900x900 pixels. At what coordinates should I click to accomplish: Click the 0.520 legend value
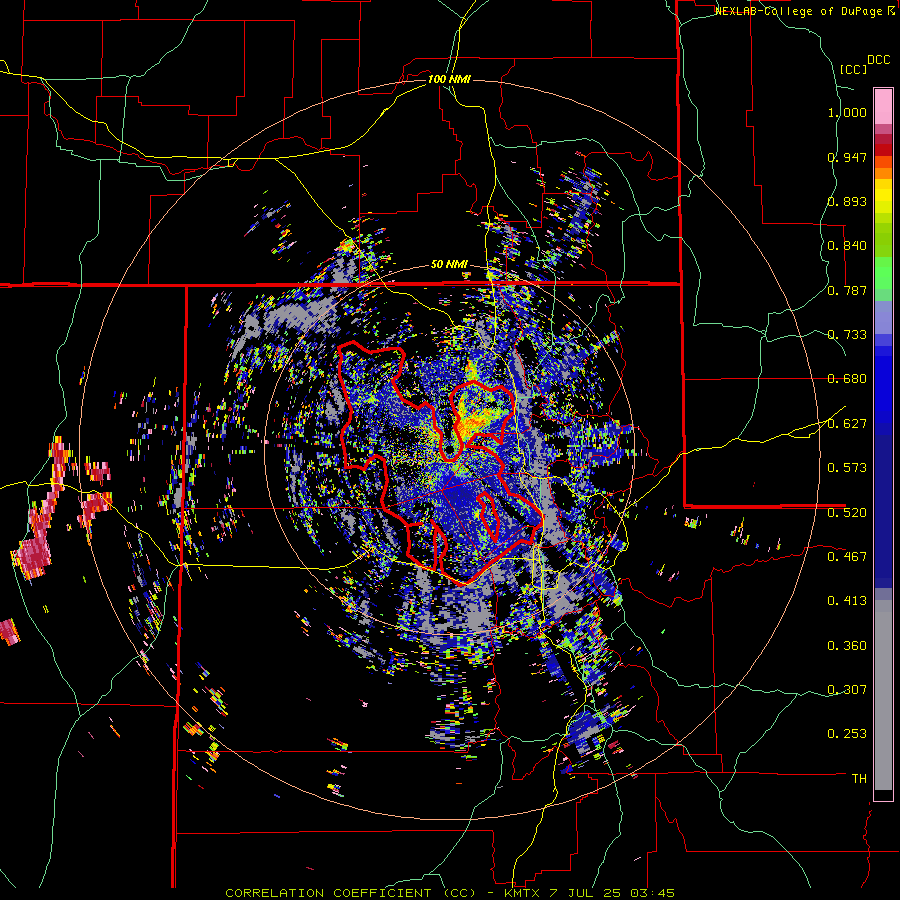pyautogui.click(x=847, y=513)
